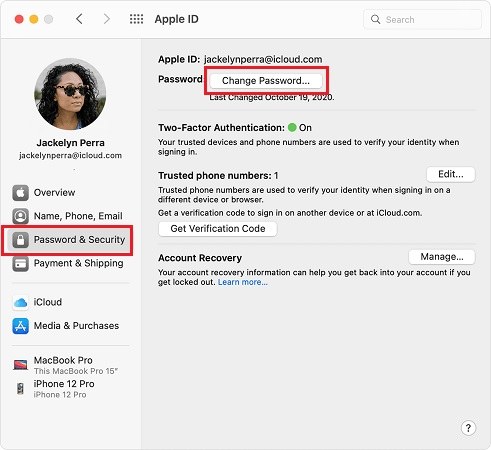Click 'Last Changed October 19, 2020' text

coord(272,98)
